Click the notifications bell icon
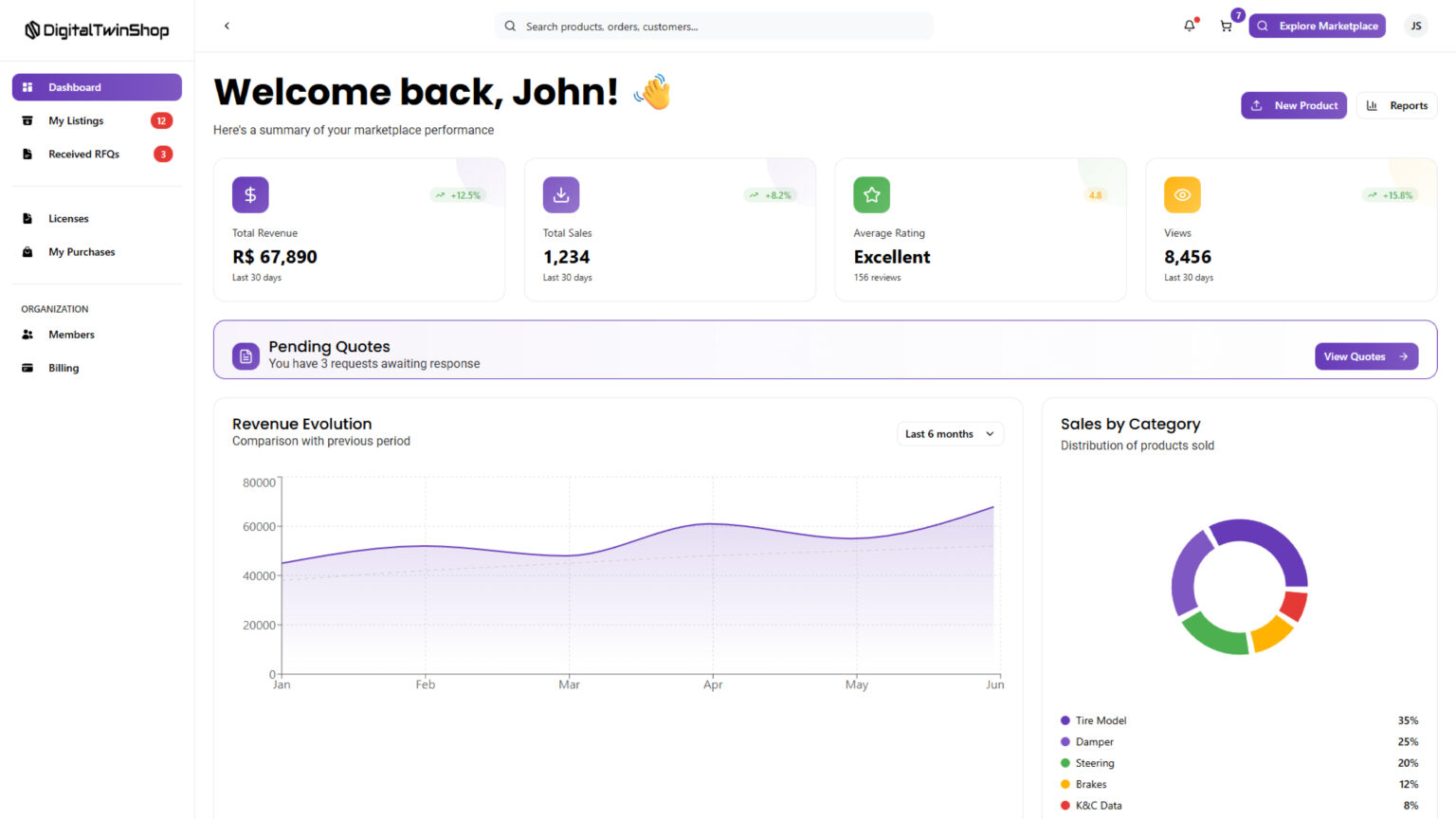The width and height of the screenshot is (1456, 819). click(x=1189, y=27)
